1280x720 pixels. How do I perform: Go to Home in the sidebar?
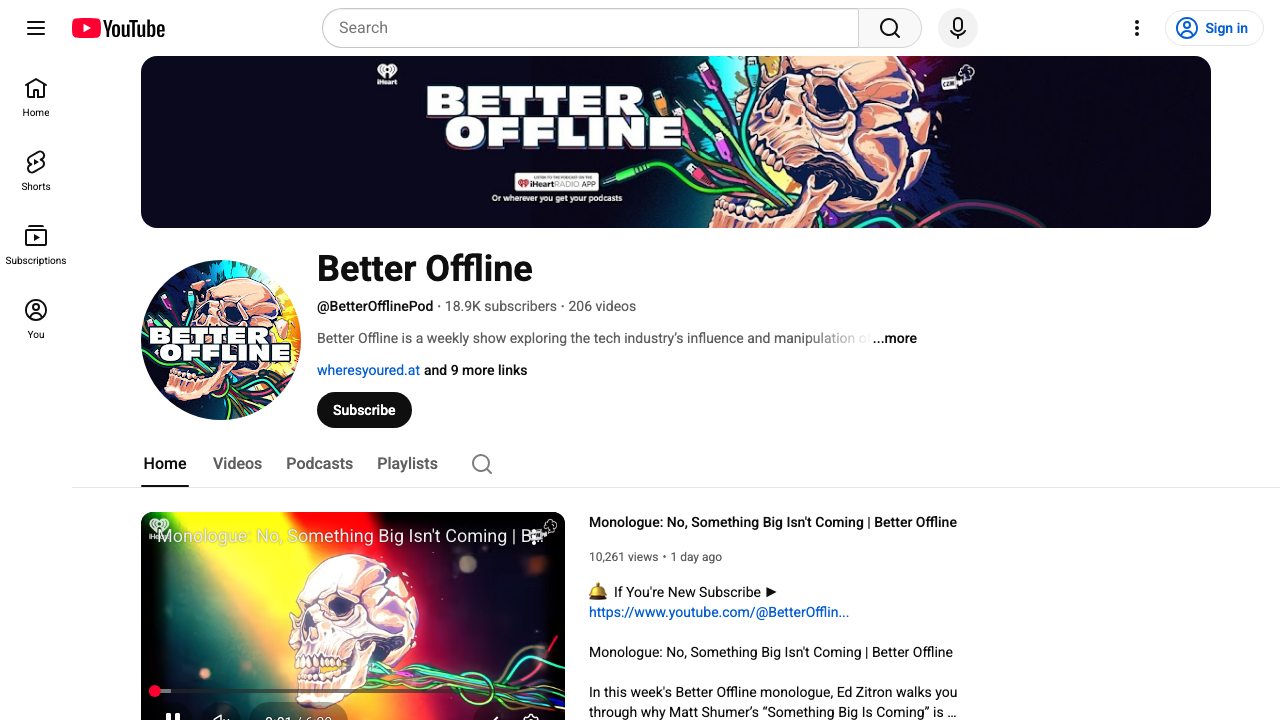(36, 97)
